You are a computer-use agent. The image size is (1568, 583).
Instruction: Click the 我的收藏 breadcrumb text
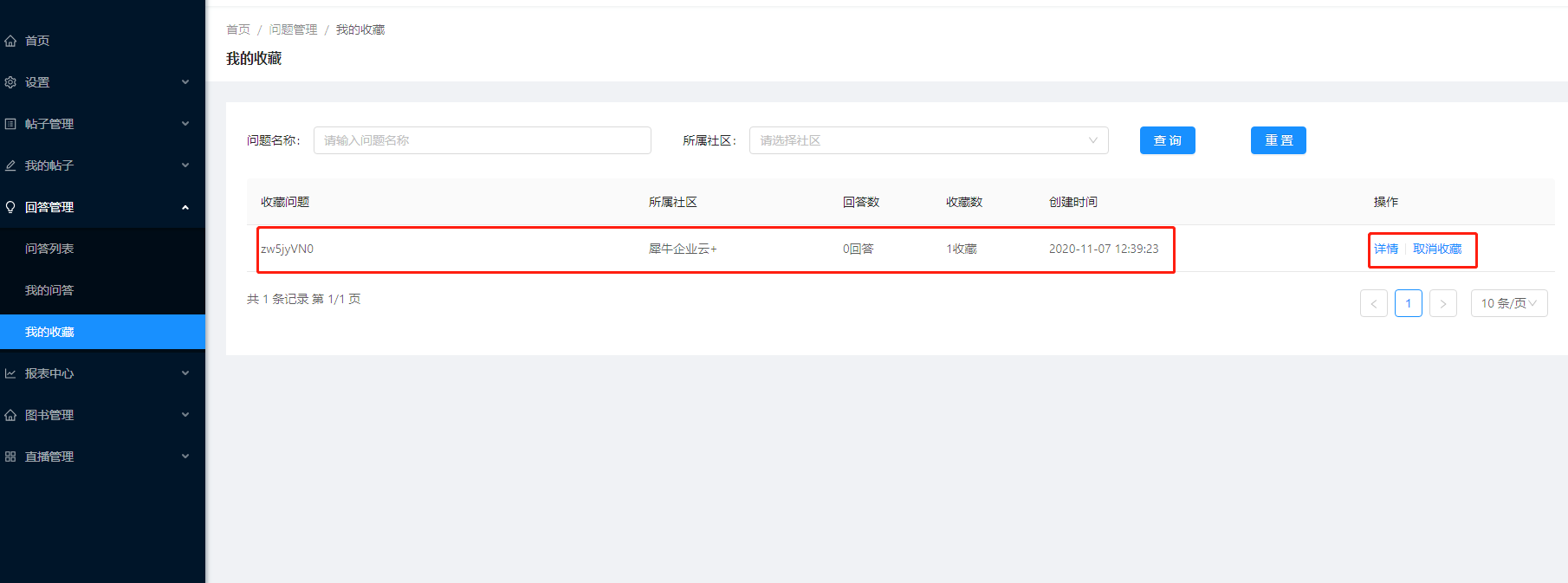click(360, 29)
